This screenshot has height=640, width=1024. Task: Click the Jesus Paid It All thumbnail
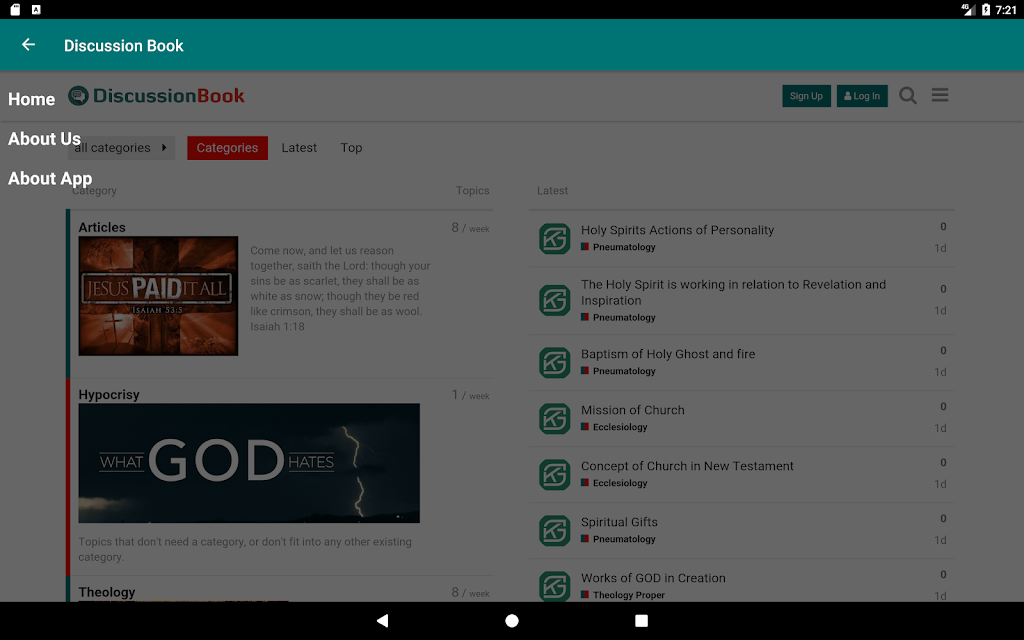(x=158, y=296)
